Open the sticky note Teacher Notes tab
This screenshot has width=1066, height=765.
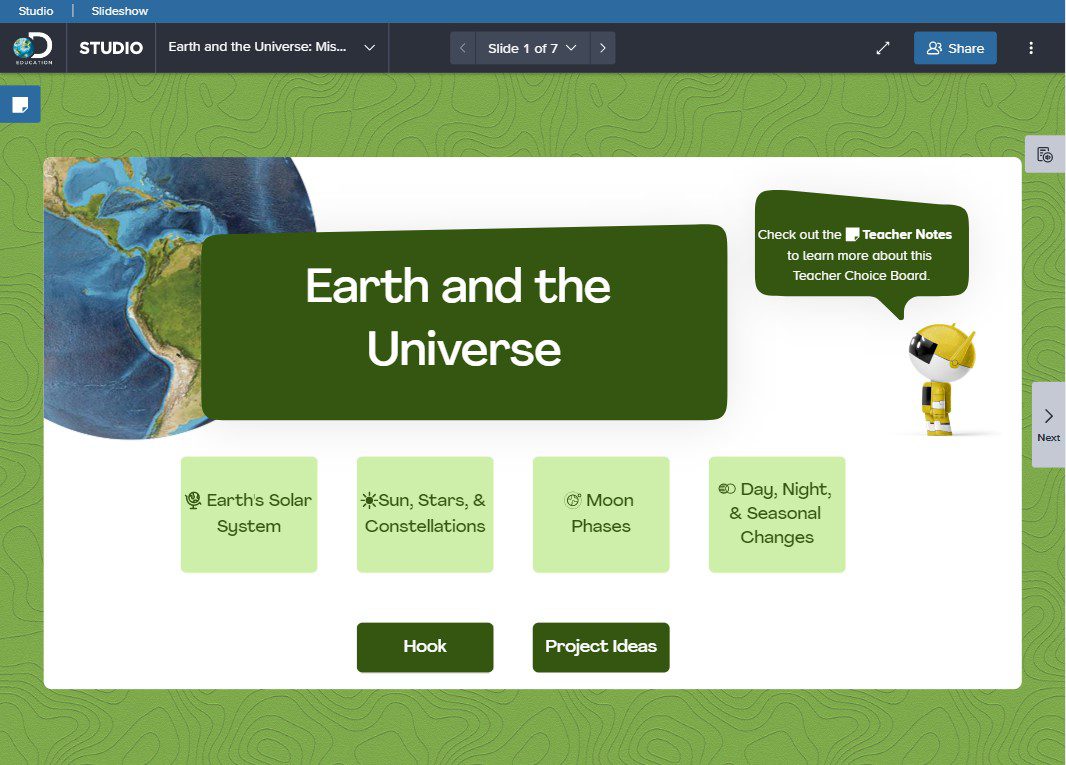tap(20, 105)
